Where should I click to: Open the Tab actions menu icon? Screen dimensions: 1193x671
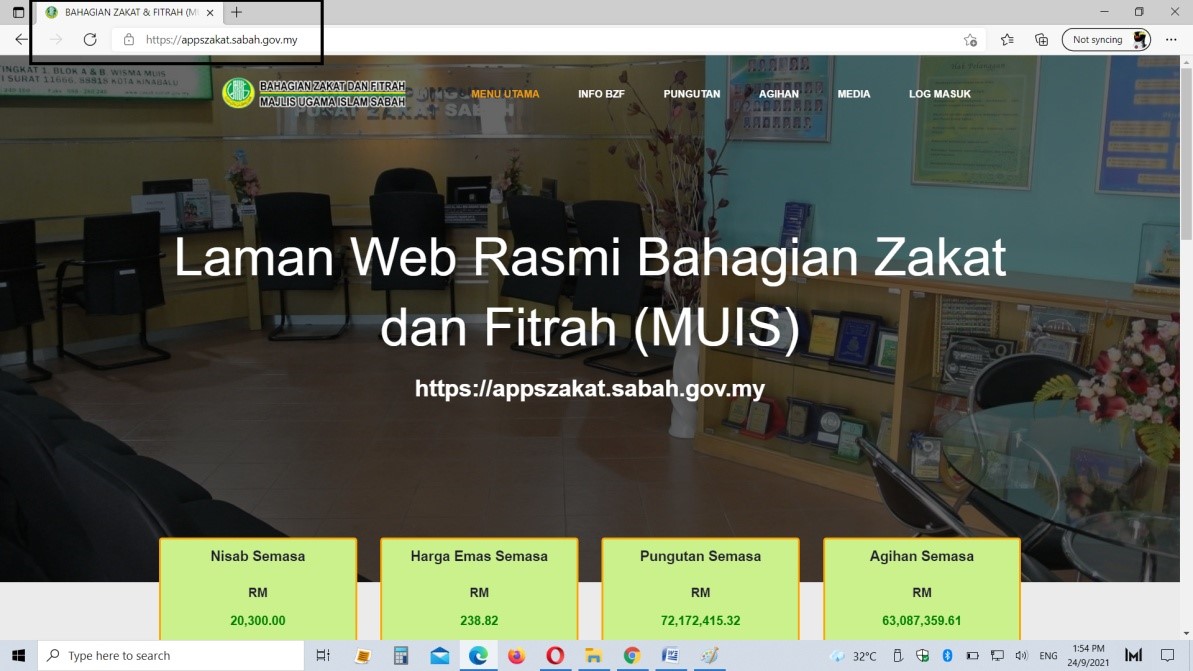tap(18, 13)
